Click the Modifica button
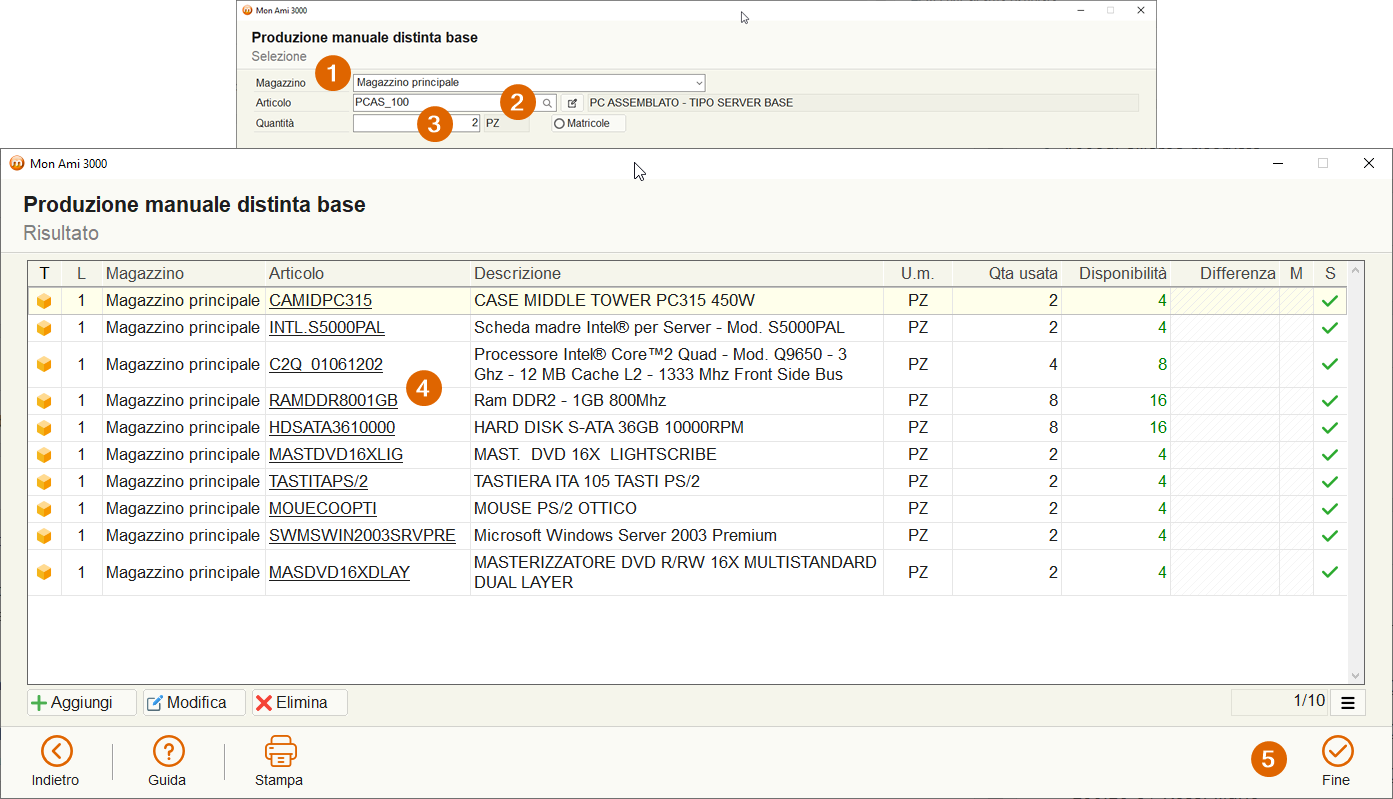The height and width of the screenshot is (799, 1393). 194,703
